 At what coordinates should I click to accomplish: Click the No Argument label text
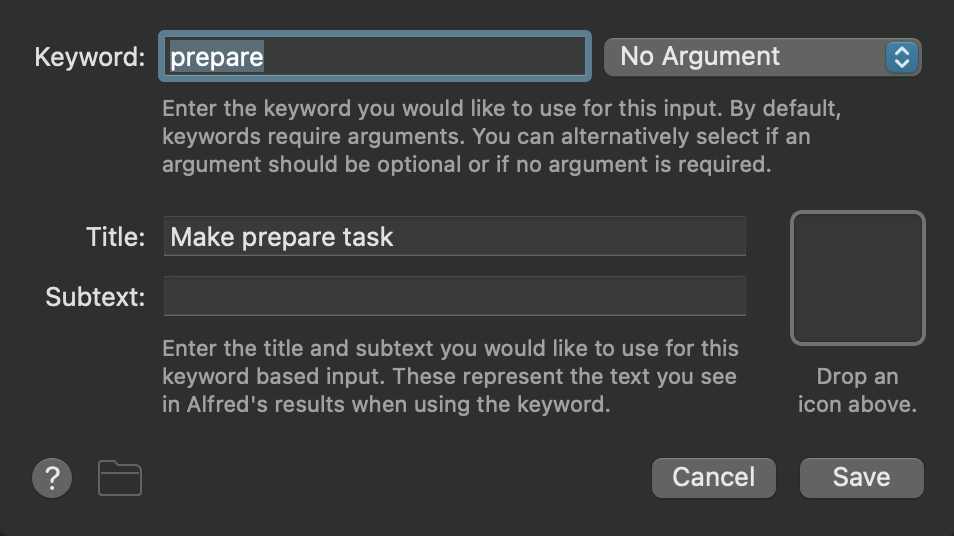coord(700,57)
